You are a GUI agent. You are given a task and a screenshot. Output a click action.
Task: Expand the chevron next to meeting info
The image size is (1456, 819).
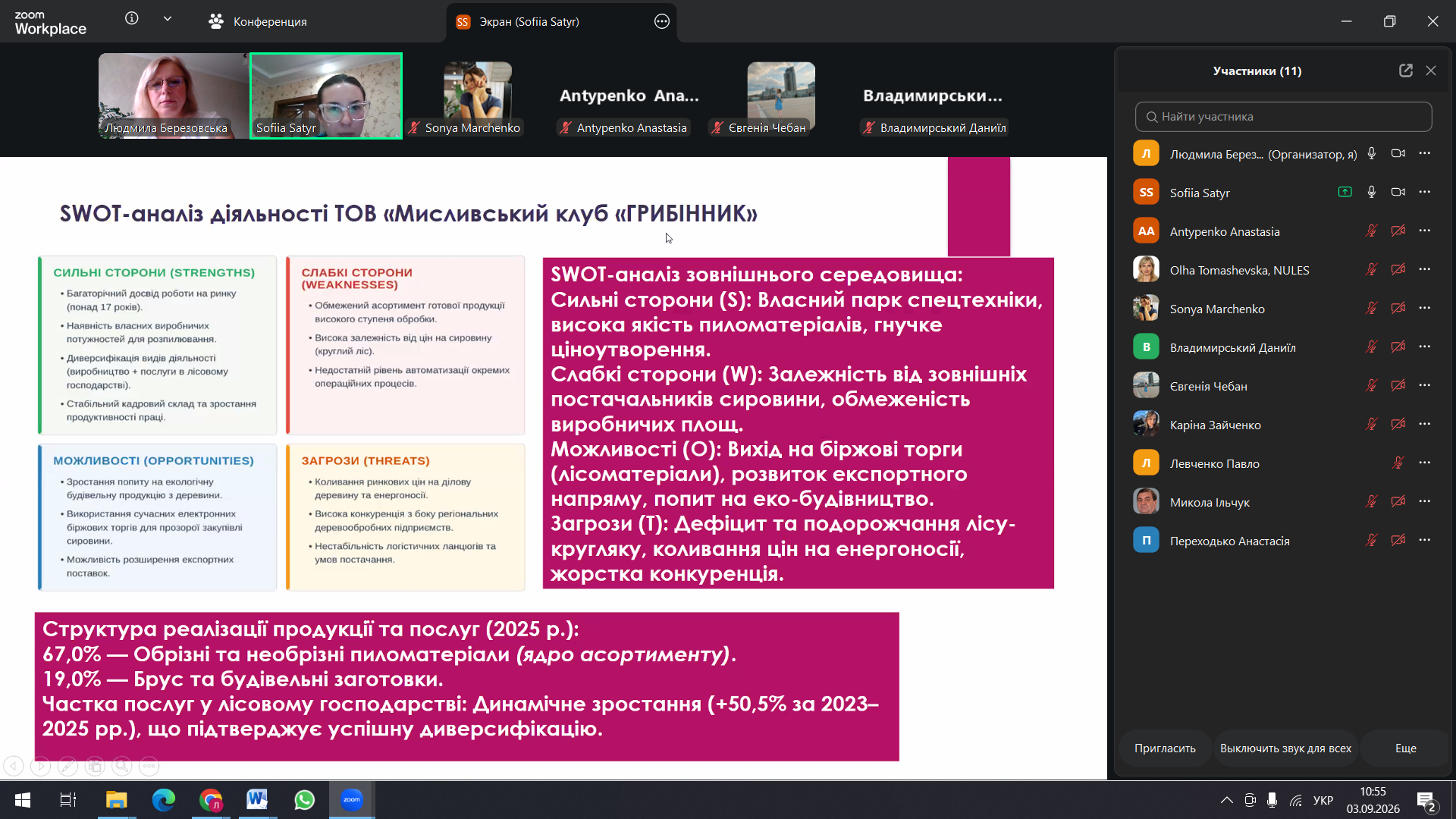coord(168,18)
